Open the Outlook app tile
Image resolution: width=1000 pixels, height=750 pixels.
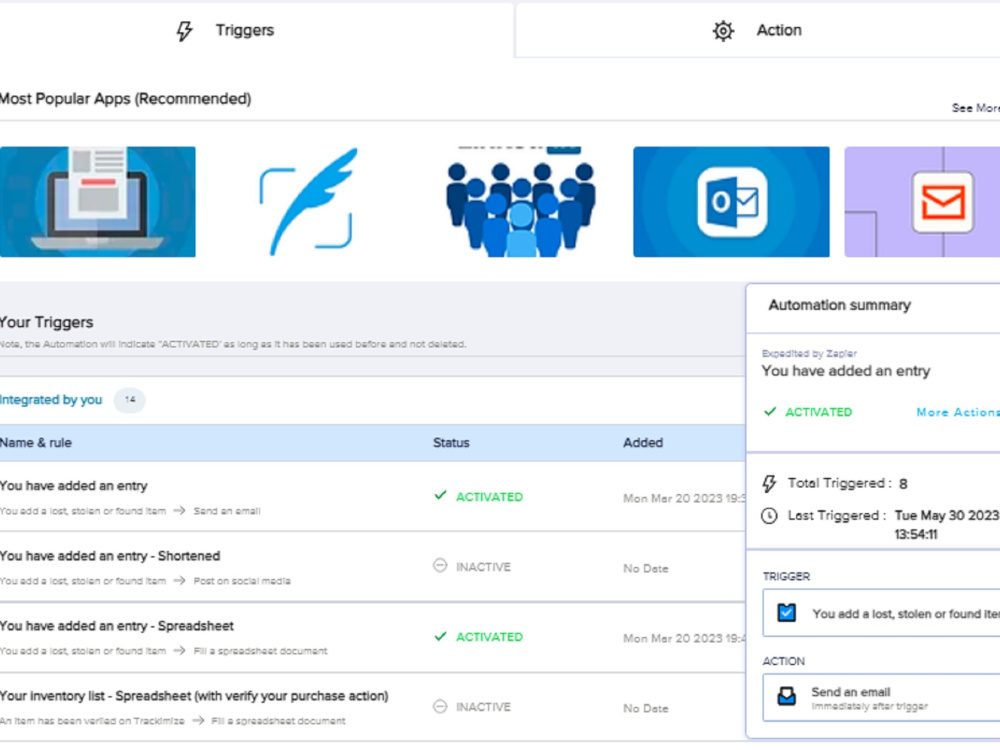(x=731, y=202)
